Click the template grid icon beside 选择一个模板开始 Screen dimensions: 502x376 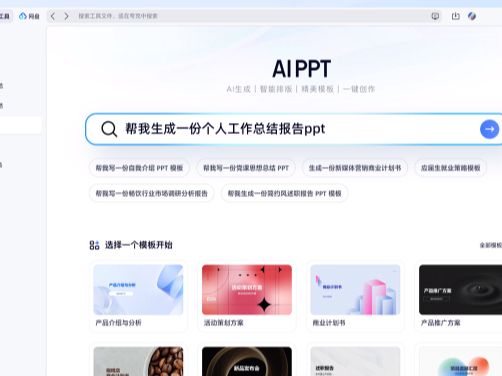[94, 245]
